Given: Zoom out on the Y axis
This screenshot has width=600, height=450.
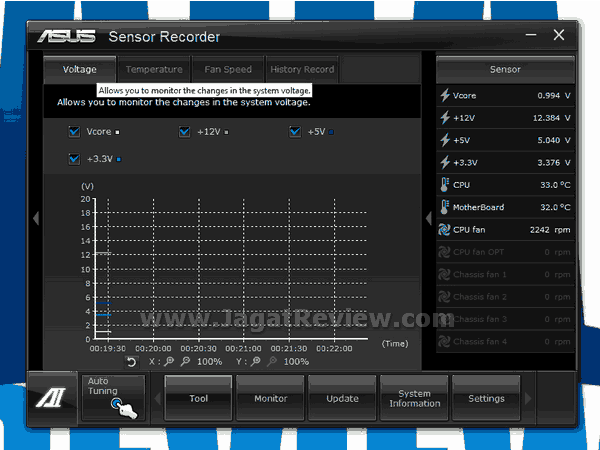Looking at the screenshot, I should 272,361.
